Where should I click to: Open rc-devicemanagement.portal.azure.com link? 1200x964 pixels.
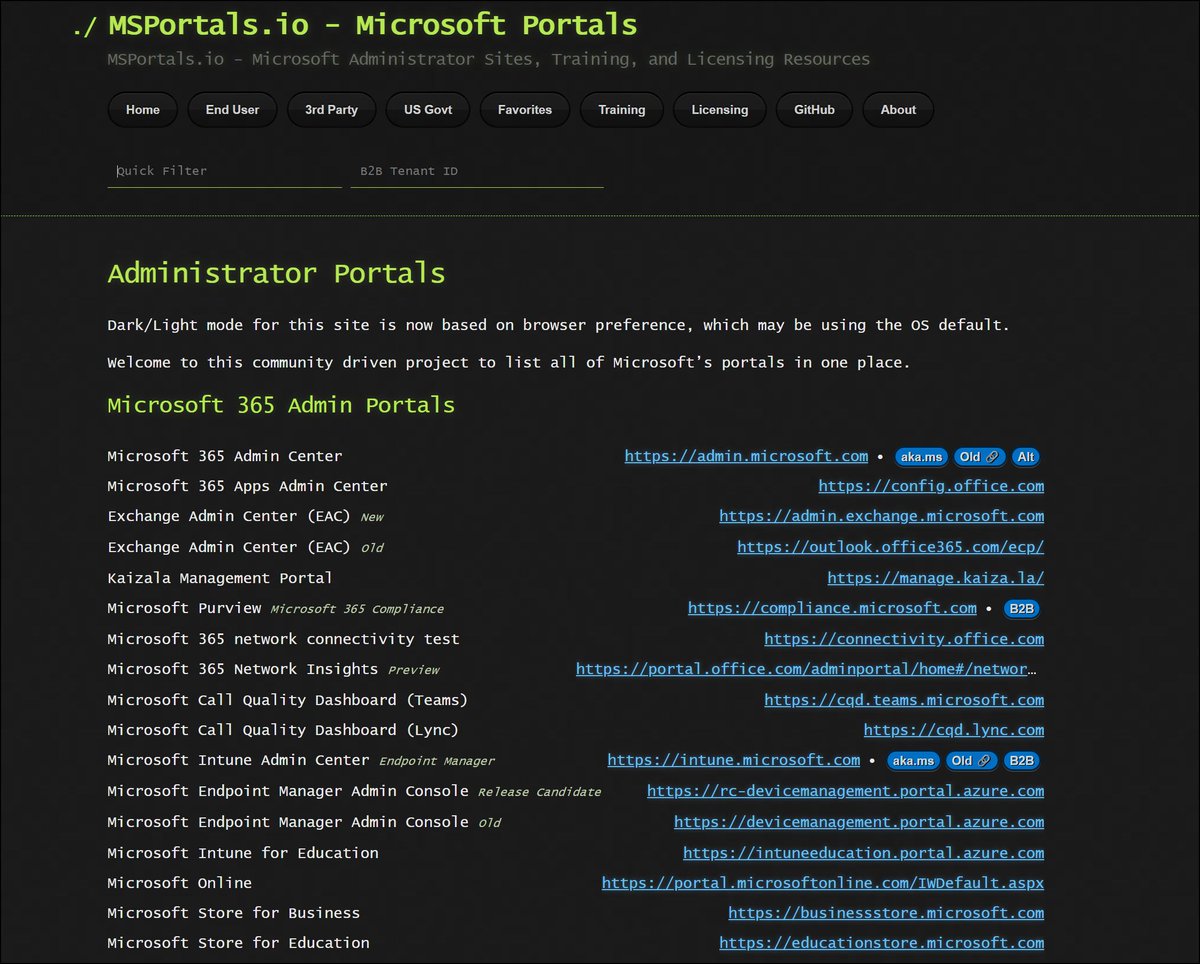tap(845, 791)
